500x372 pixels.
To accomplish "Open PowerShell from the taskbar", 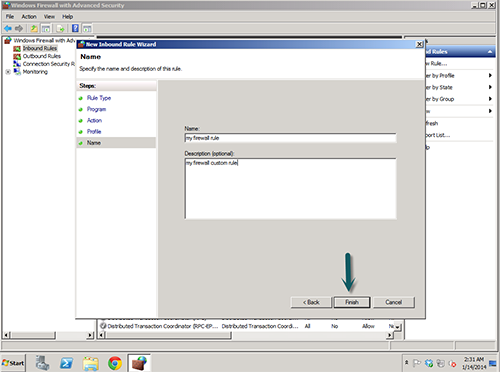I will point(67,363).
